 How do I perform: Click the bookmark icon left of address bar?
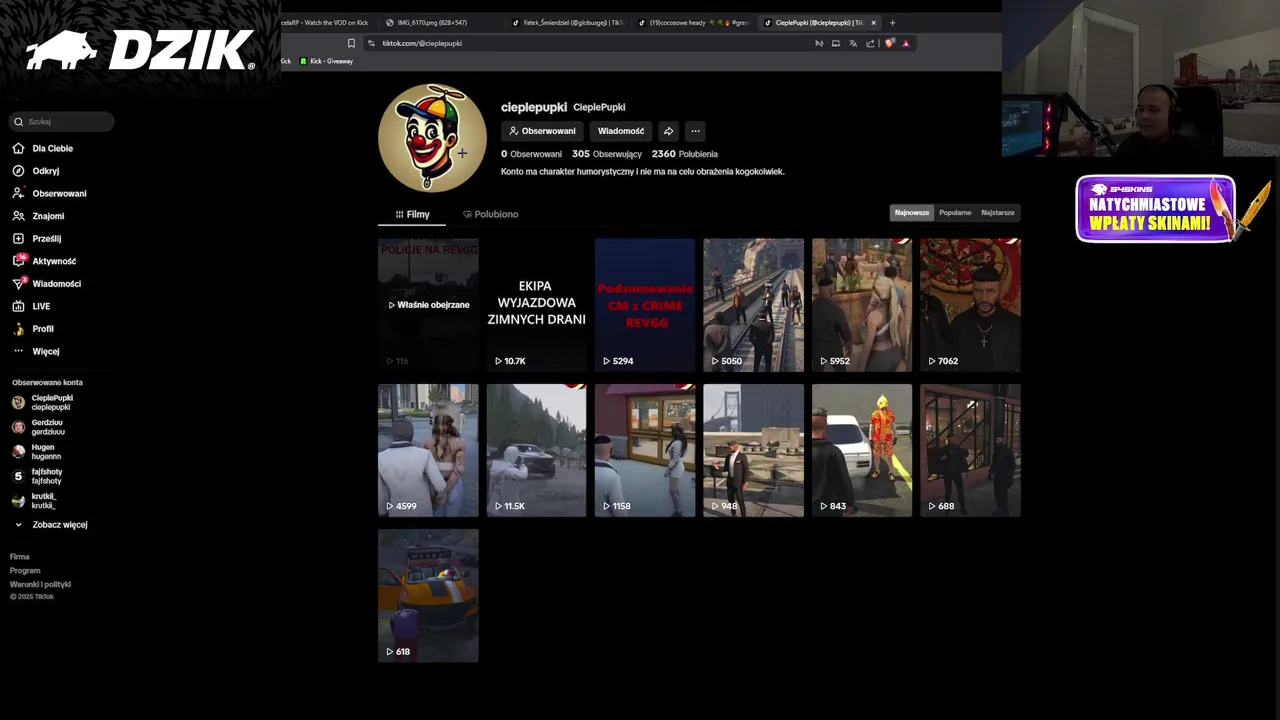click(x=351, y=43)
